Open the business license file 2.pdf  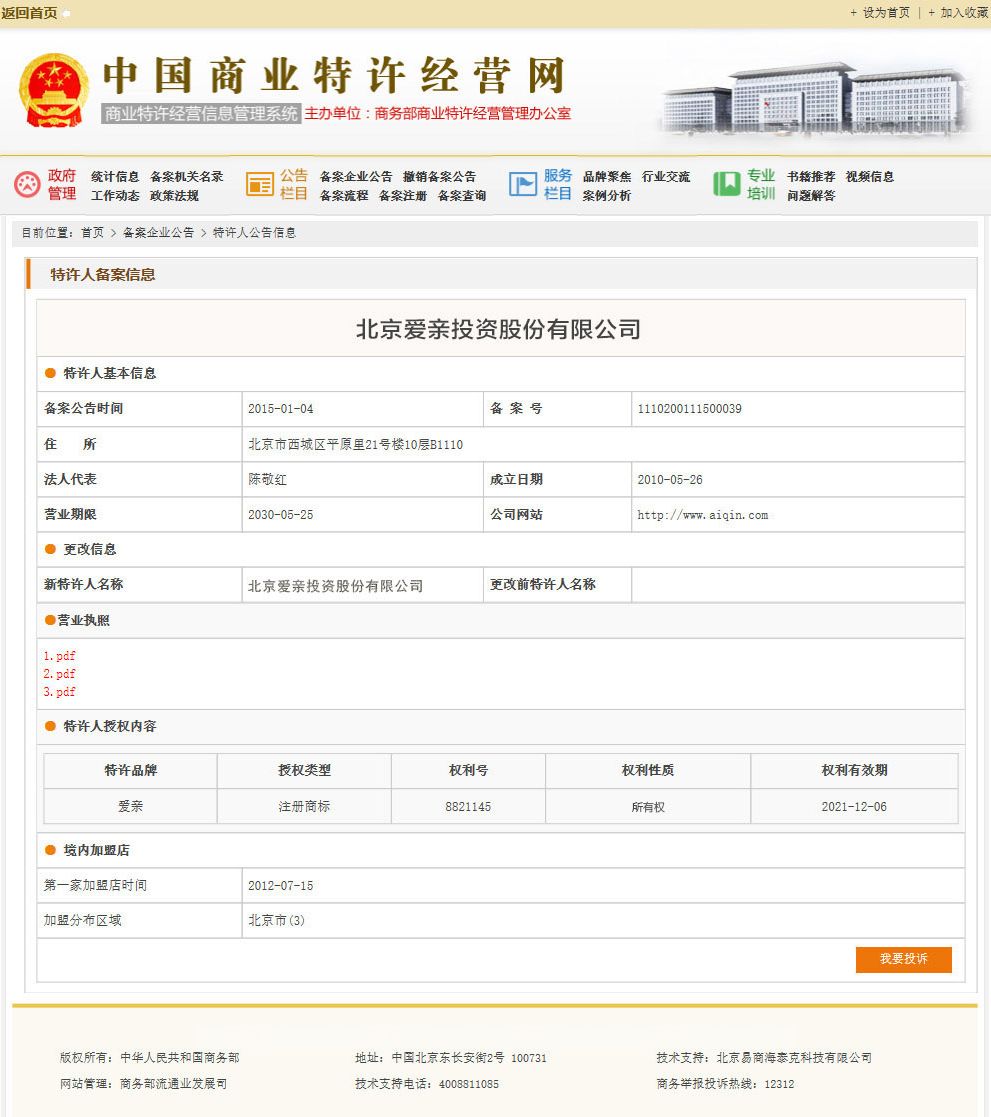pos(59,674)
